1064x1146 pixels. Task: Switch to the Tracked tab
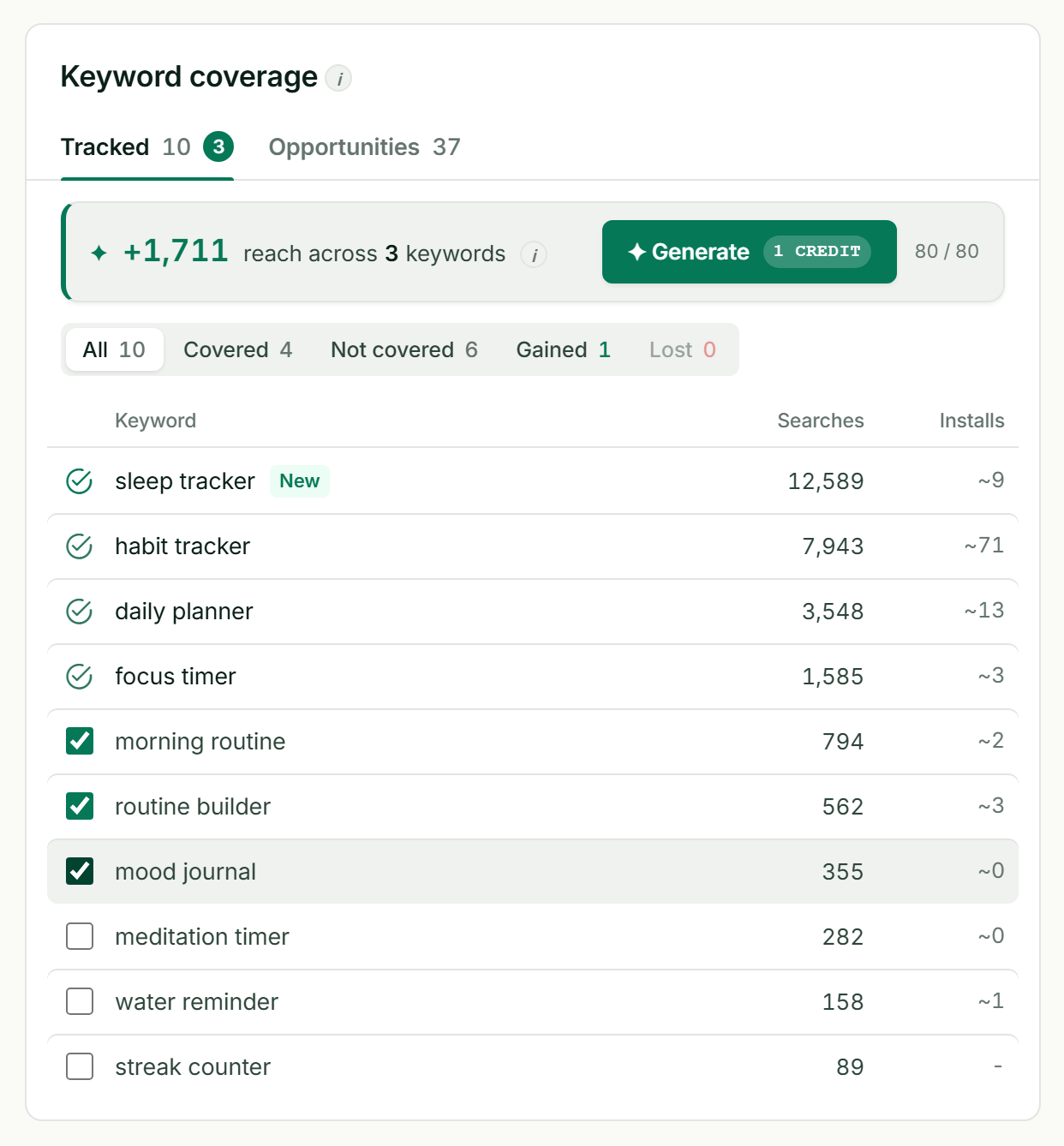[x=147, y=147]
